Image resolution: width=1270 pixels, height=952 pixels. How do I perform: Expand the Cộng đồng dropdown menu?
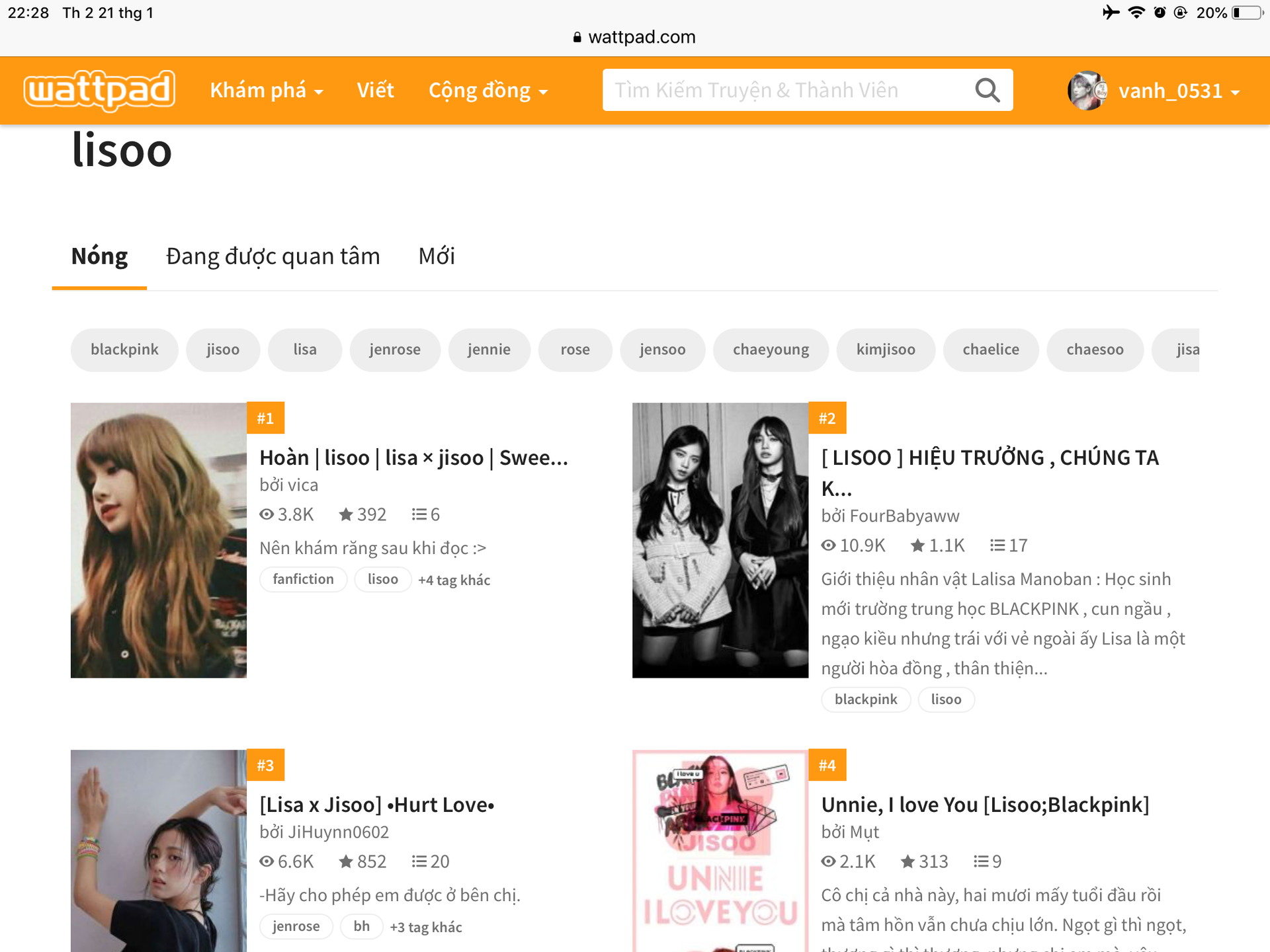(x=487, y=91)
